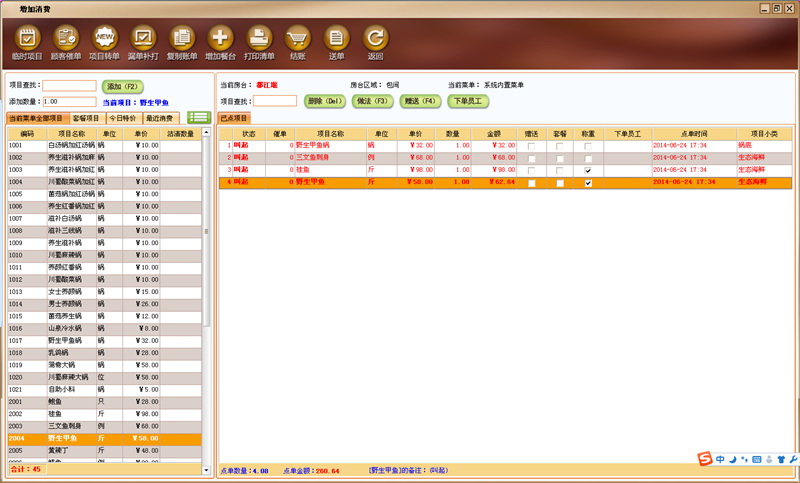This screenshot has width=800, height=483.
Task: Click the 添加 (F2) button
Action: coord(122,86)
